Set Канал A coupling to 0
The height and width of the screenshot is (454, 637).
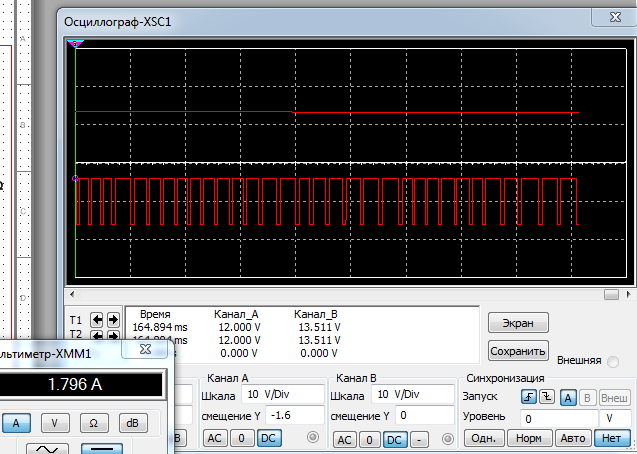[241, 438]
